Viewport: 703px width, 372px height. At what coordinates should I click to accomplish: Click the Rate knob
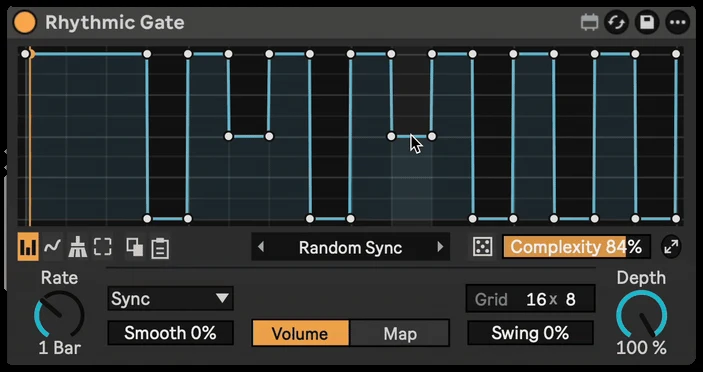coord(59,315)
